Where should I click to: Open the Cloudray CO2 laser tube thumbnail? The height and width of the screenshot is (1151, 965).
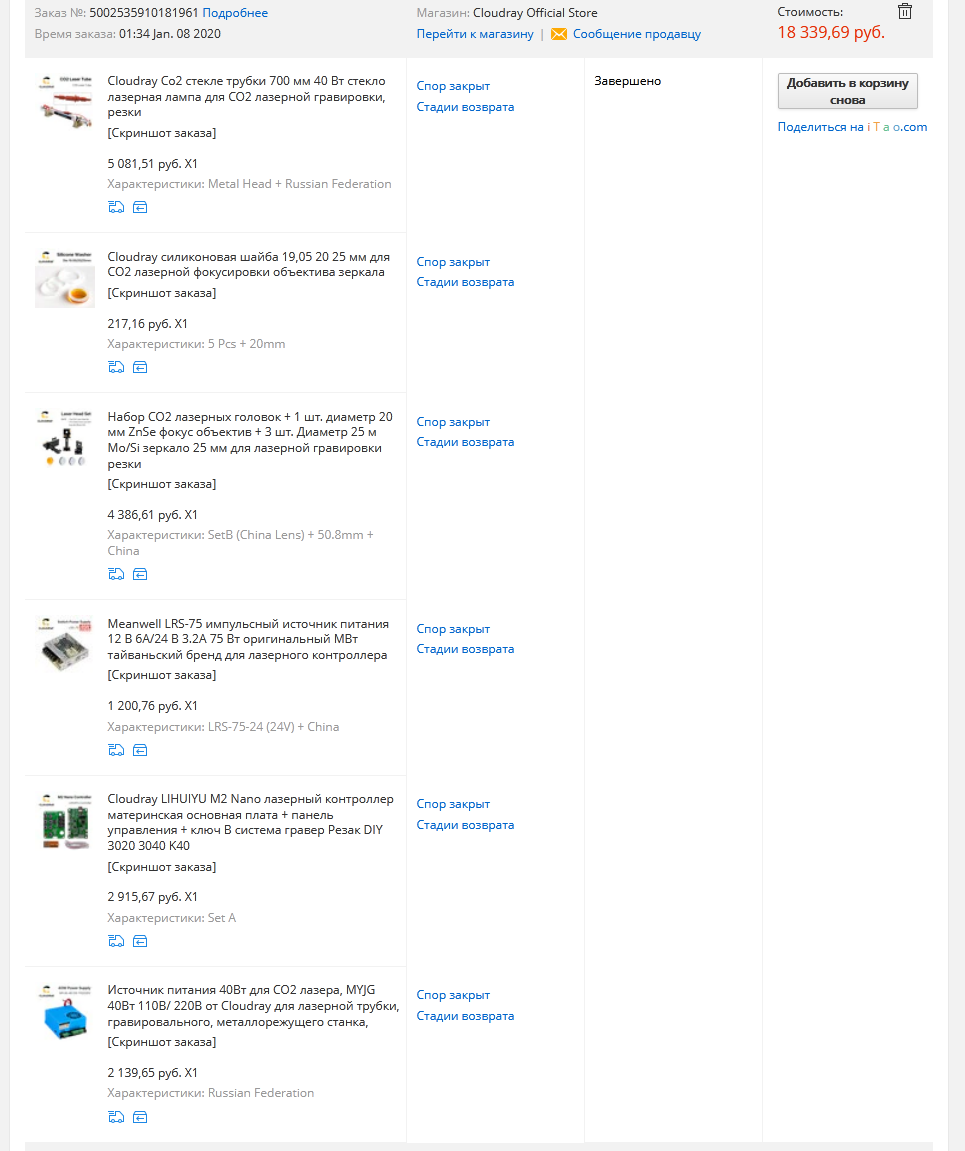[x=65, y=102]
